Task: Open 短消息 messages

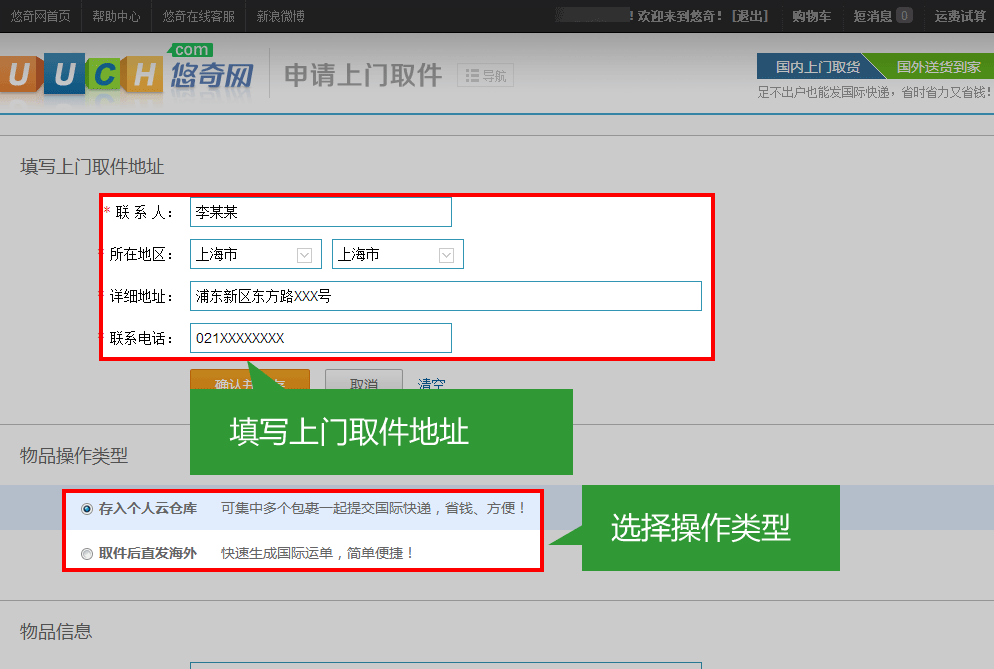Action: point(872,16)
